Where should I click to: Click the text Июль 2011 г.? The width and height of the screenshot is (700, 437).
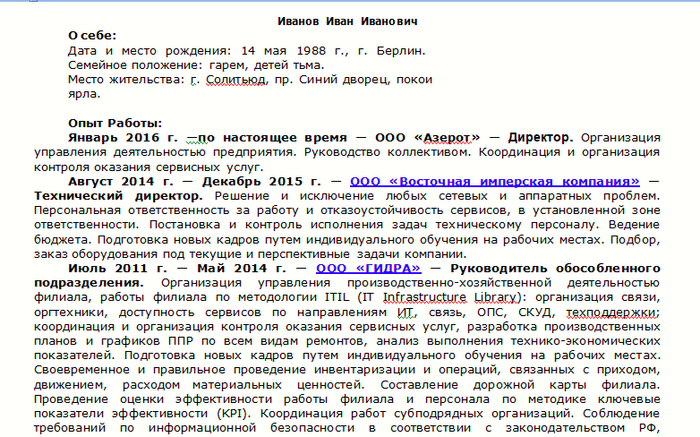[117, 268]
